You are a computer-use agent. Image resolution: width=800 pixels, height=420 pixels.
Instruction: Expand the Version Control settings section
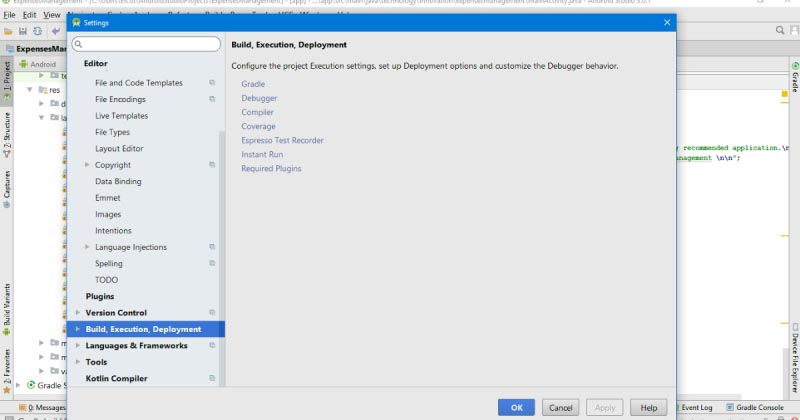tap(78, 313)
